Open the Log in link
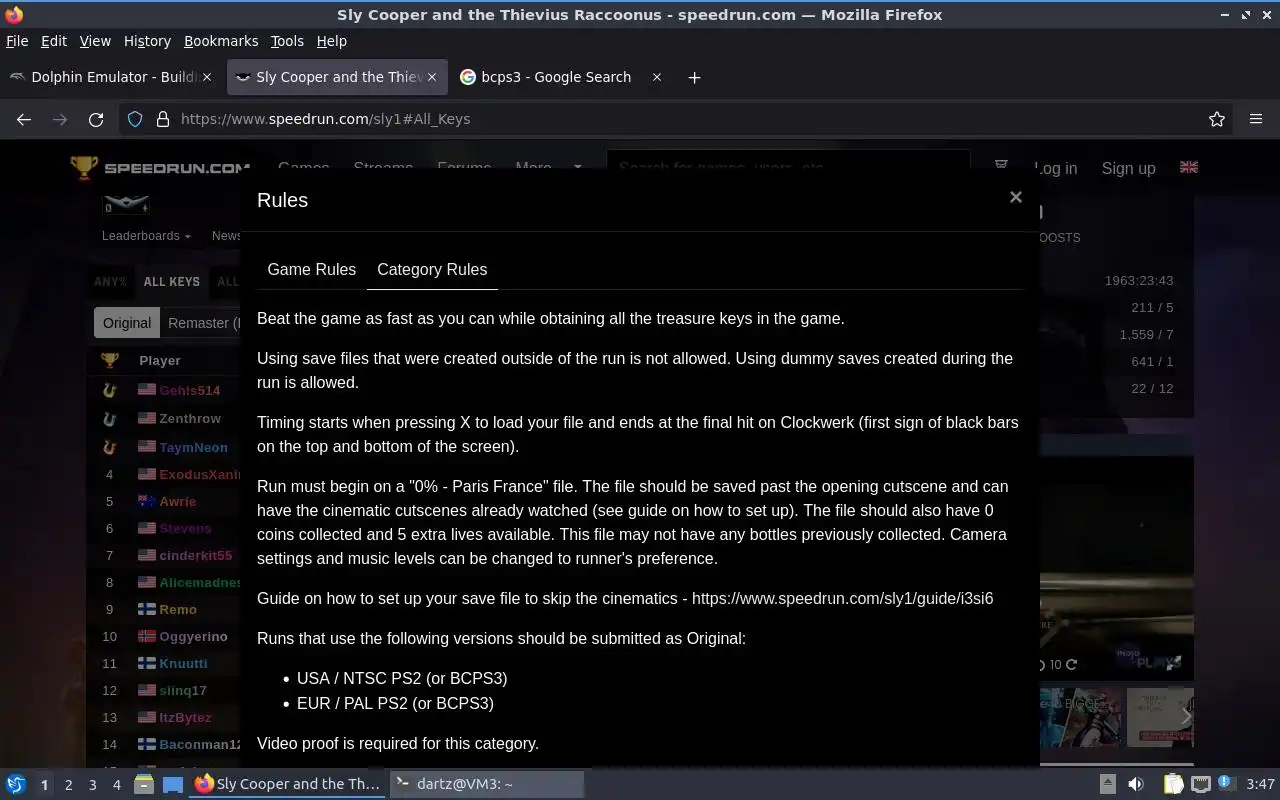This screenshot has width=1280, height=800. (x=1056, y=168)
